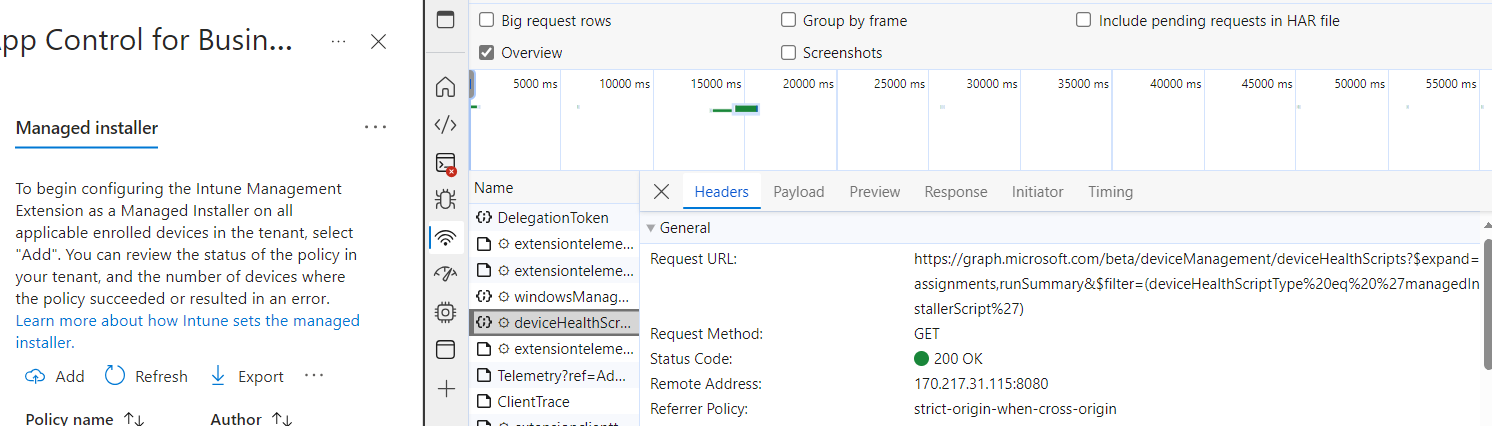Click the GET request method value
Viewport: 1492px width, 426px height.
pyautogui.click(x=927, y=334)
